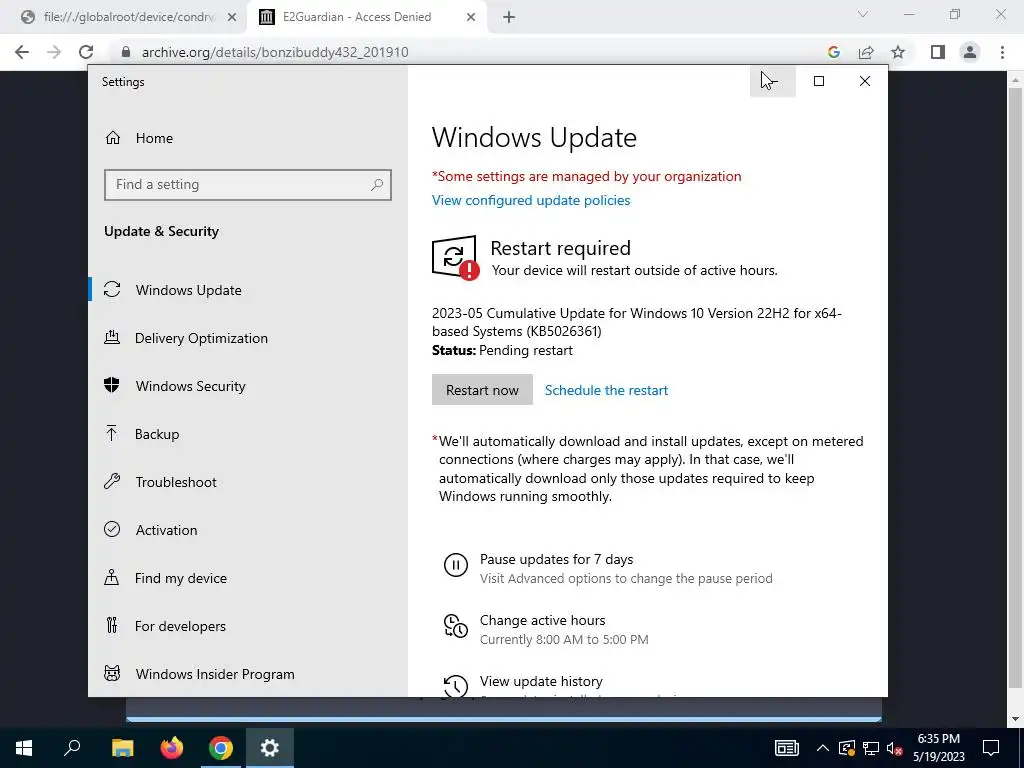
Task: Open a new browser tab
Action: (x=509, y=18)
